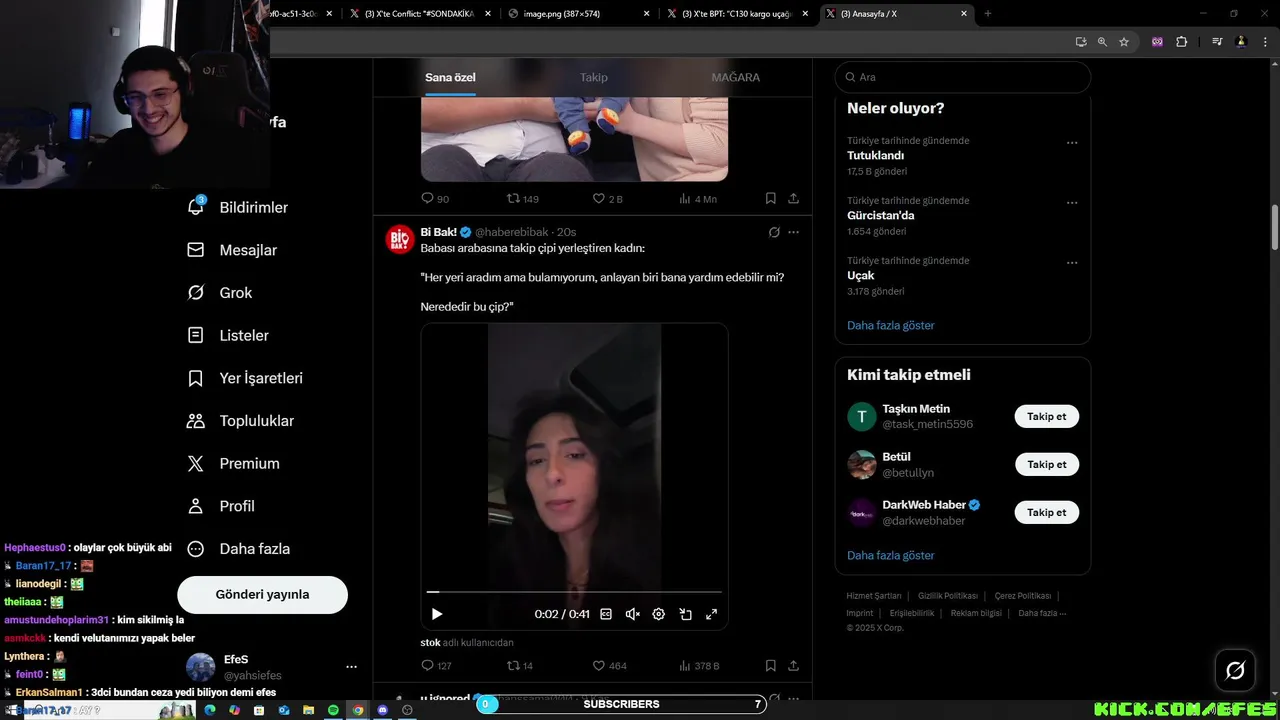Unmute the video sound
This screenshot has height=720, width=1280.
point(632,614)
